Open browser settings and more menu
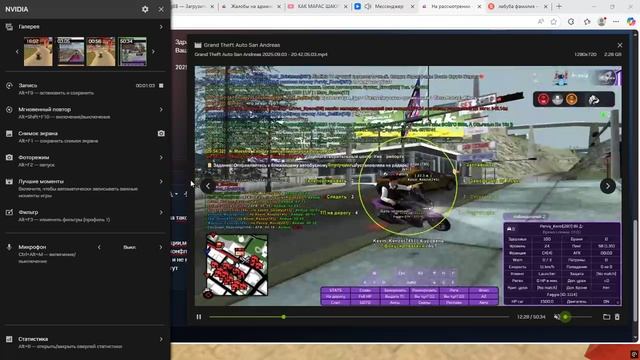 point(616,22)
